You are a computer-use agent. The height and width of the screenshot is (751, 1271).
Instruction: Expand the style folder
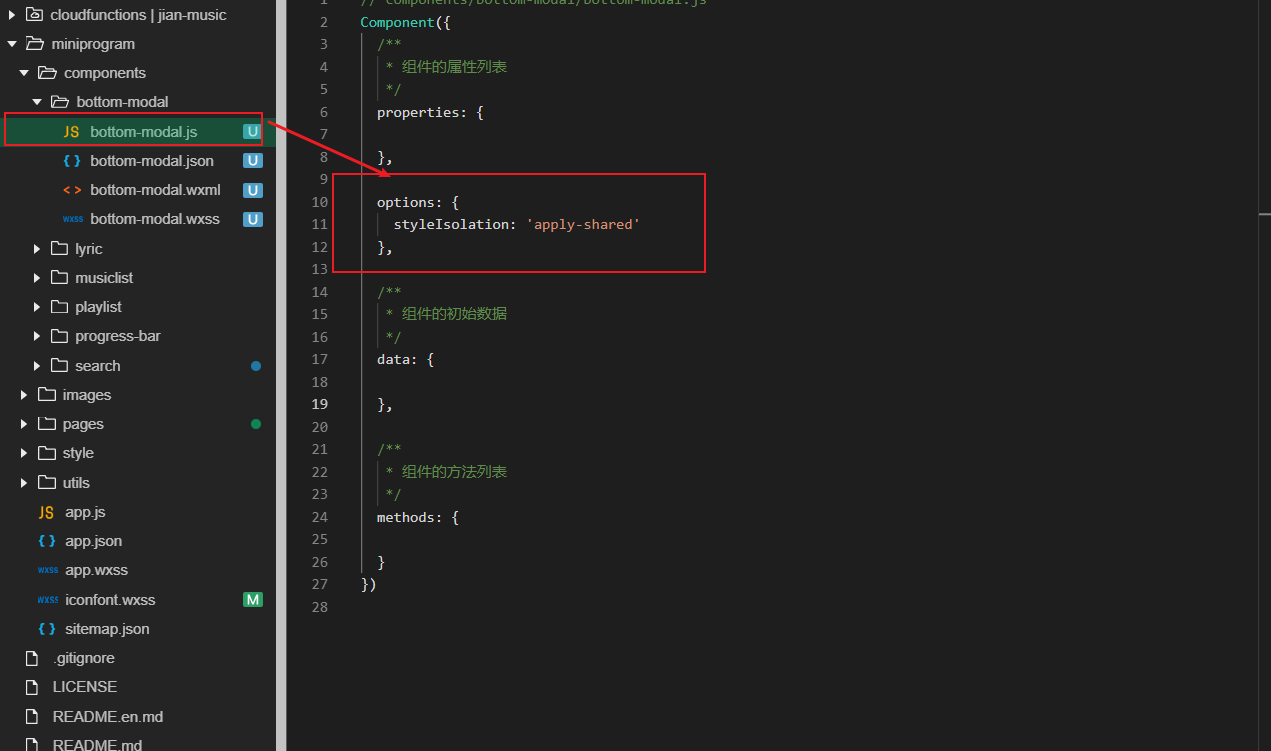tap(24, 453)
